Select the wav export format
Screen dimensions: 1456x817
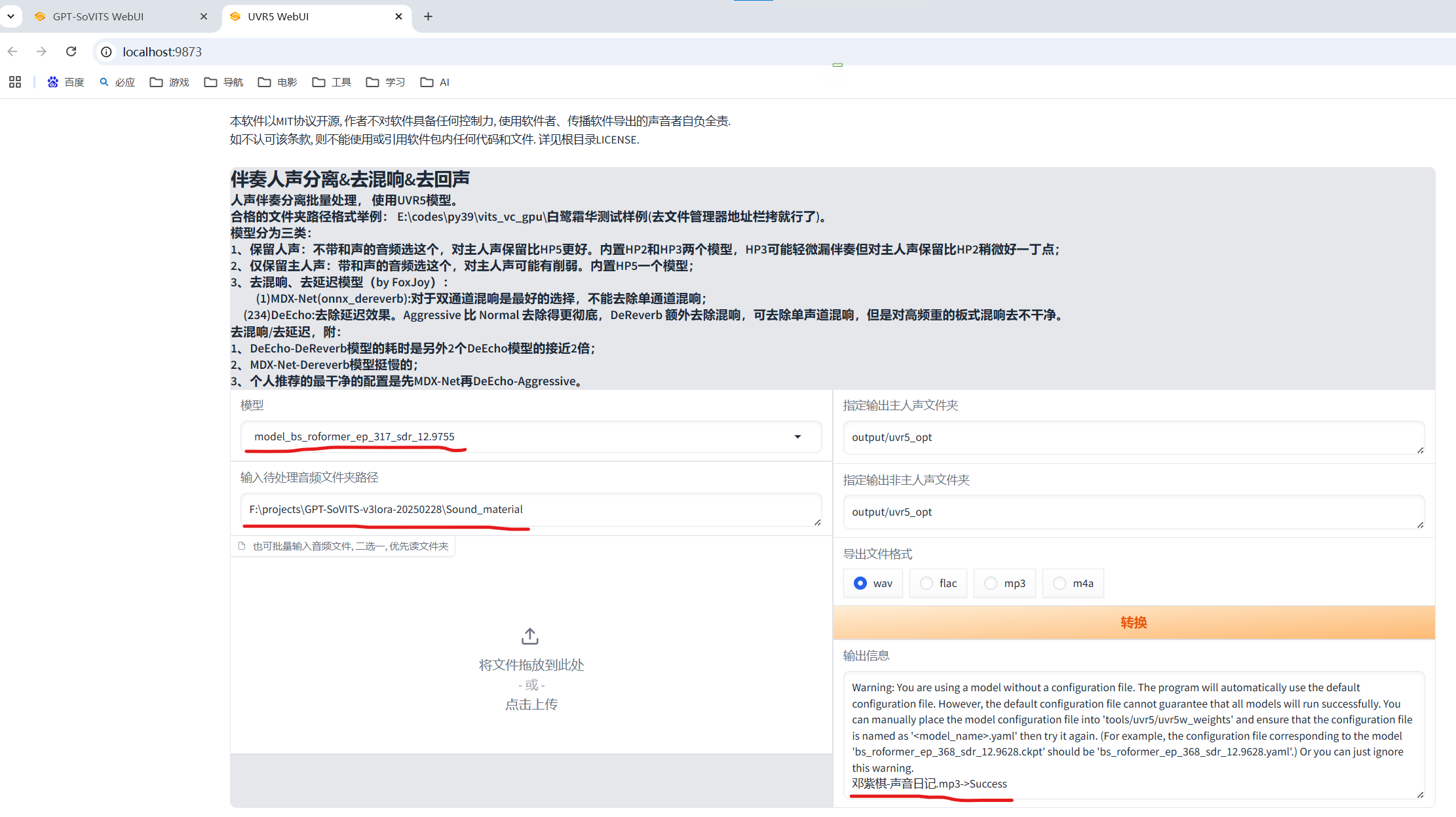[860, 583]
